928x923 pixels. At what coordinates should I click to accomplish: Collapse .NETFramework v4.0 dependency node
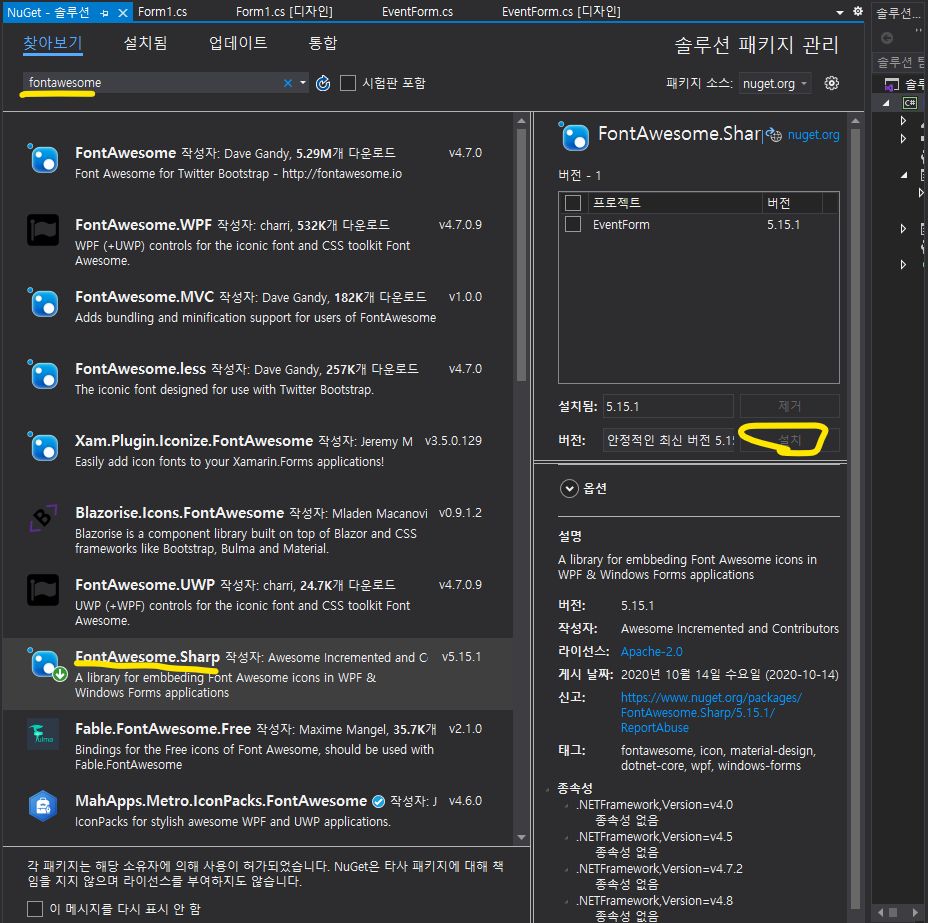pos(568,805)
